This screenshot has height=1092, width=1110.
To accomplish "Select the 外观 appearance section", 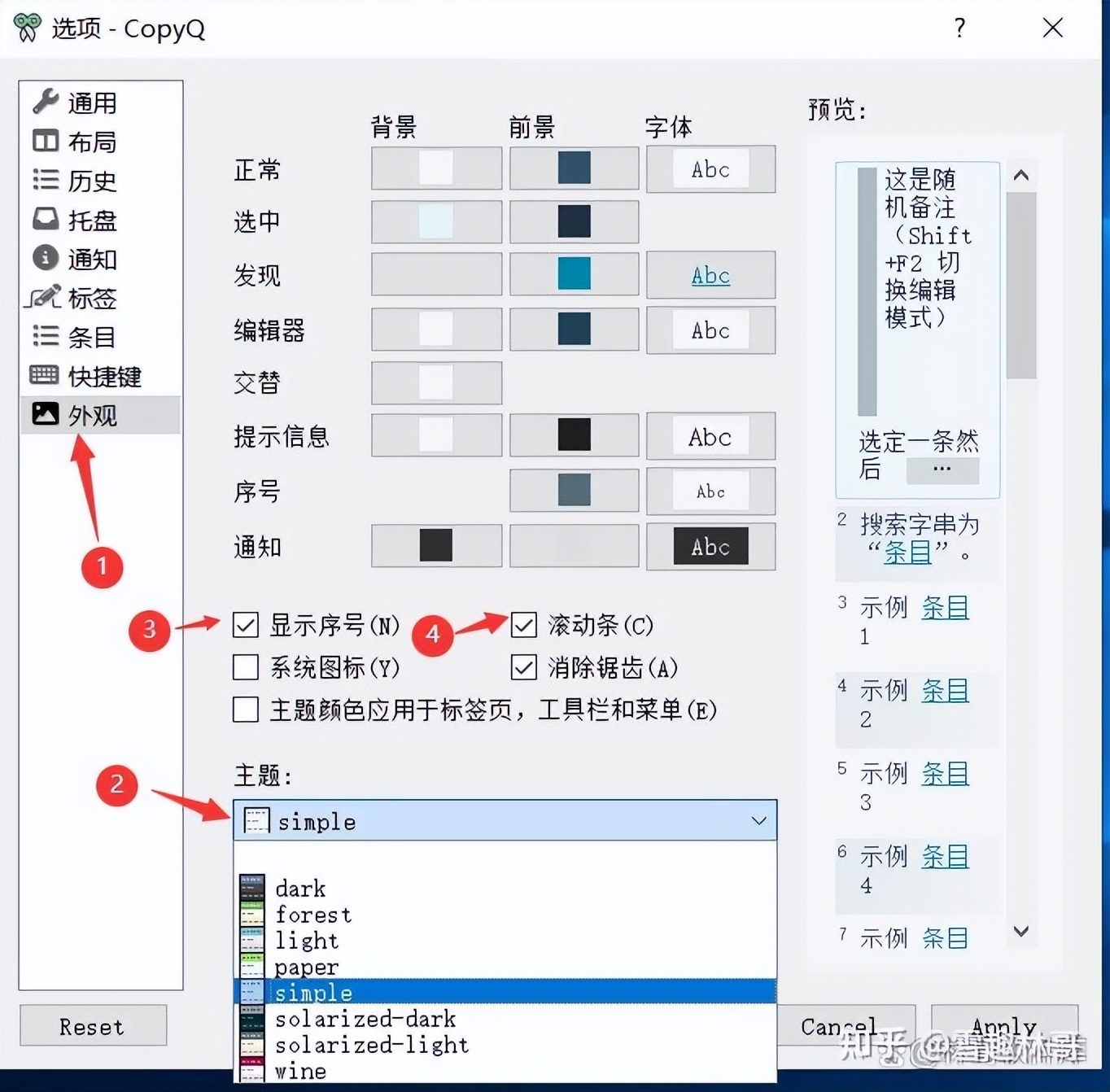I will (100, 415).
